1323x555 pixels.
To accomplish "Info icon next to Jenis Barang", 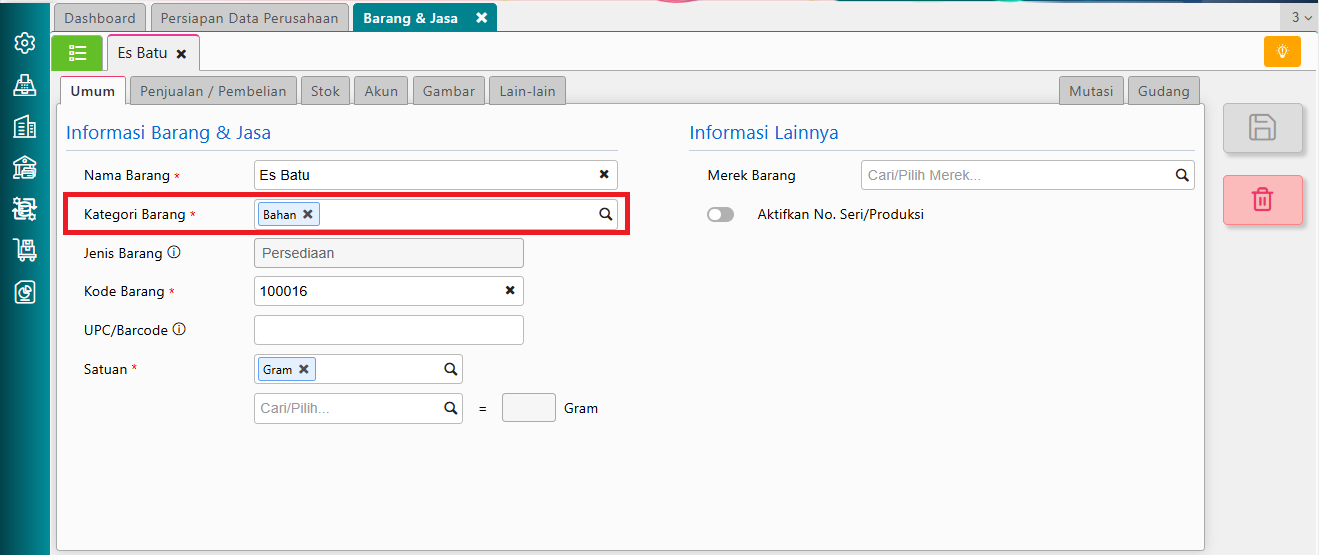I will 174,252.
